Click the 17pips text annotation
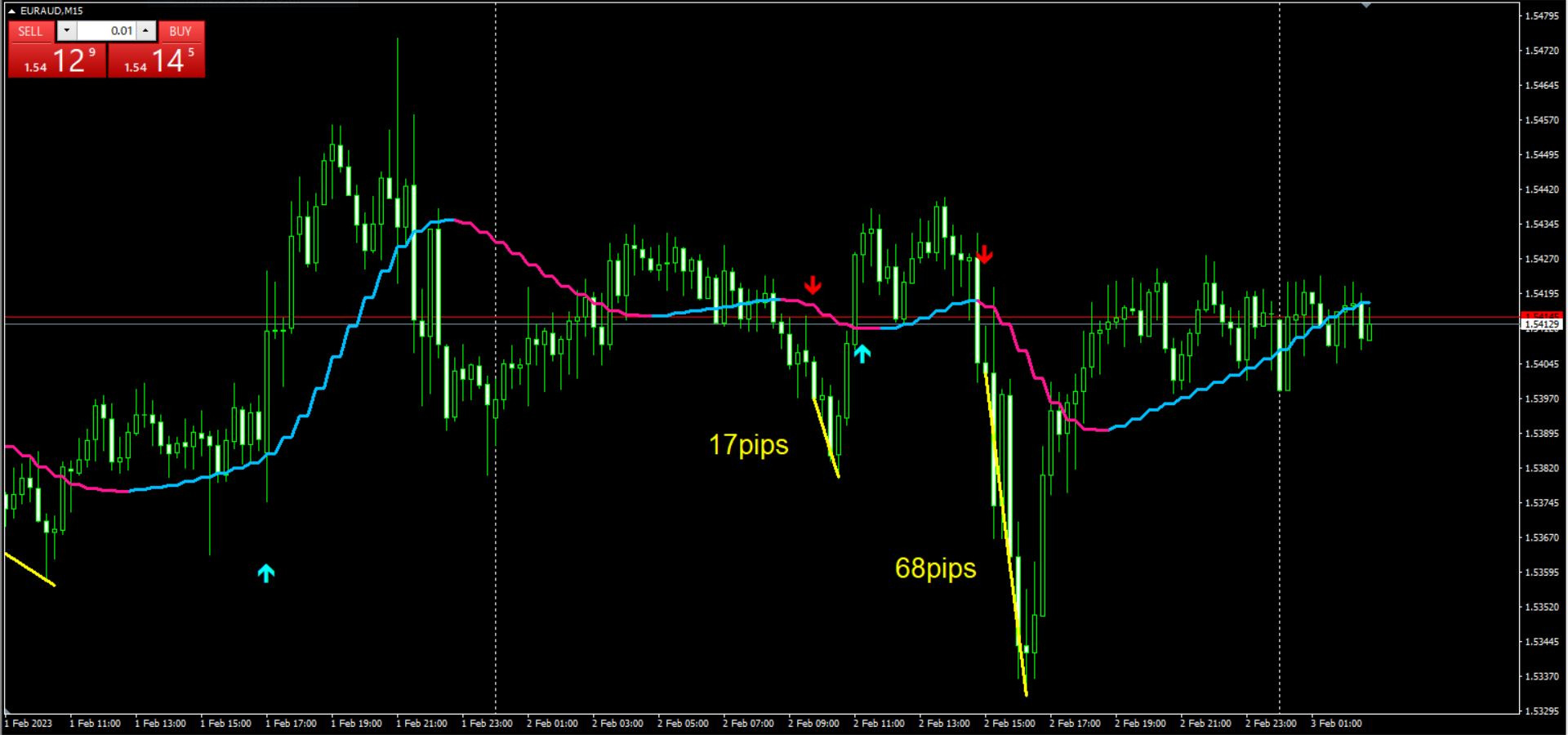 [x=749, y=446]
